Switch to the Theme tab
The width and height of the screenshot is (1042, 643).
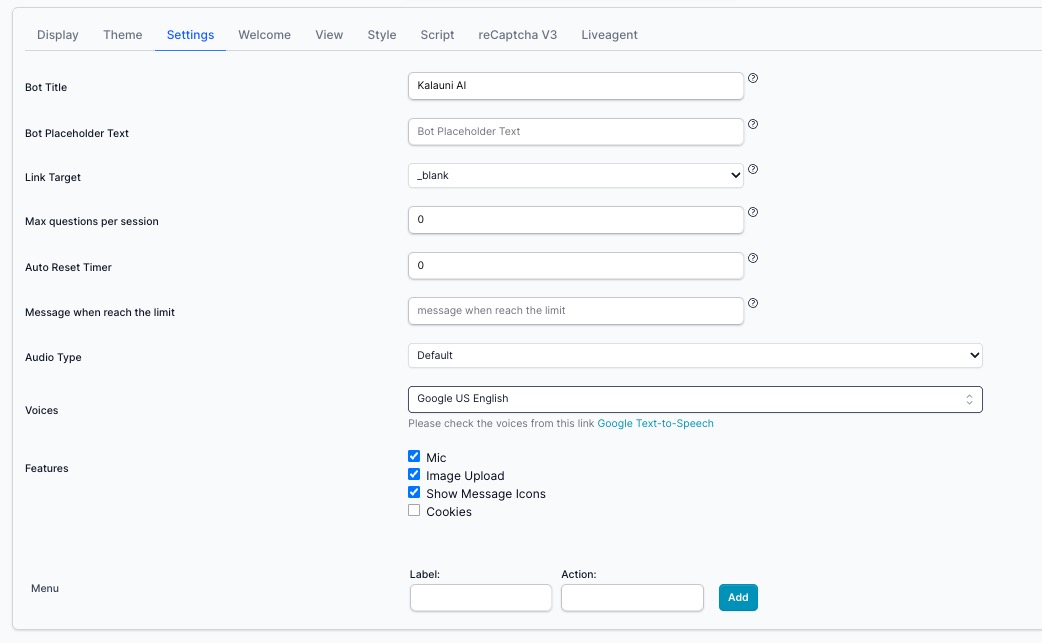[122, 34]
